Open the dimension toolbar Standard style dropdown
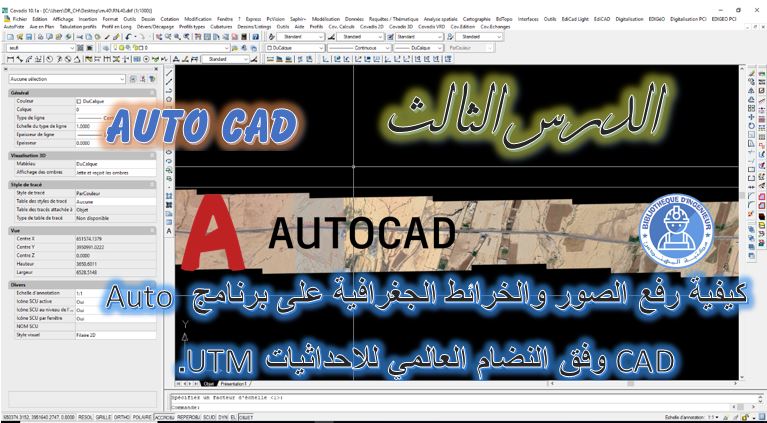 coord(226,59)
